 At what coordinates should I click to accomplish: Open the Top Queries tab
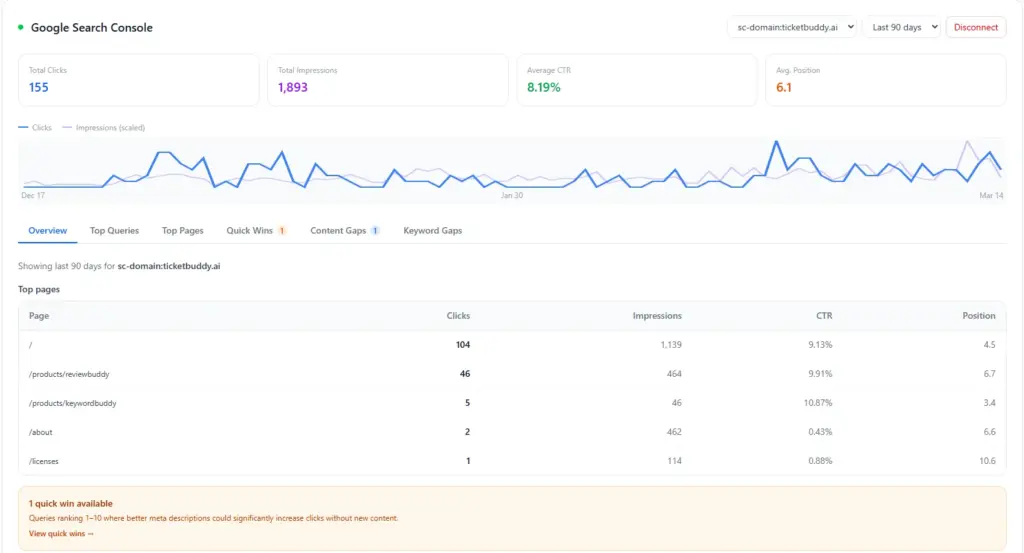coord(114,230)
